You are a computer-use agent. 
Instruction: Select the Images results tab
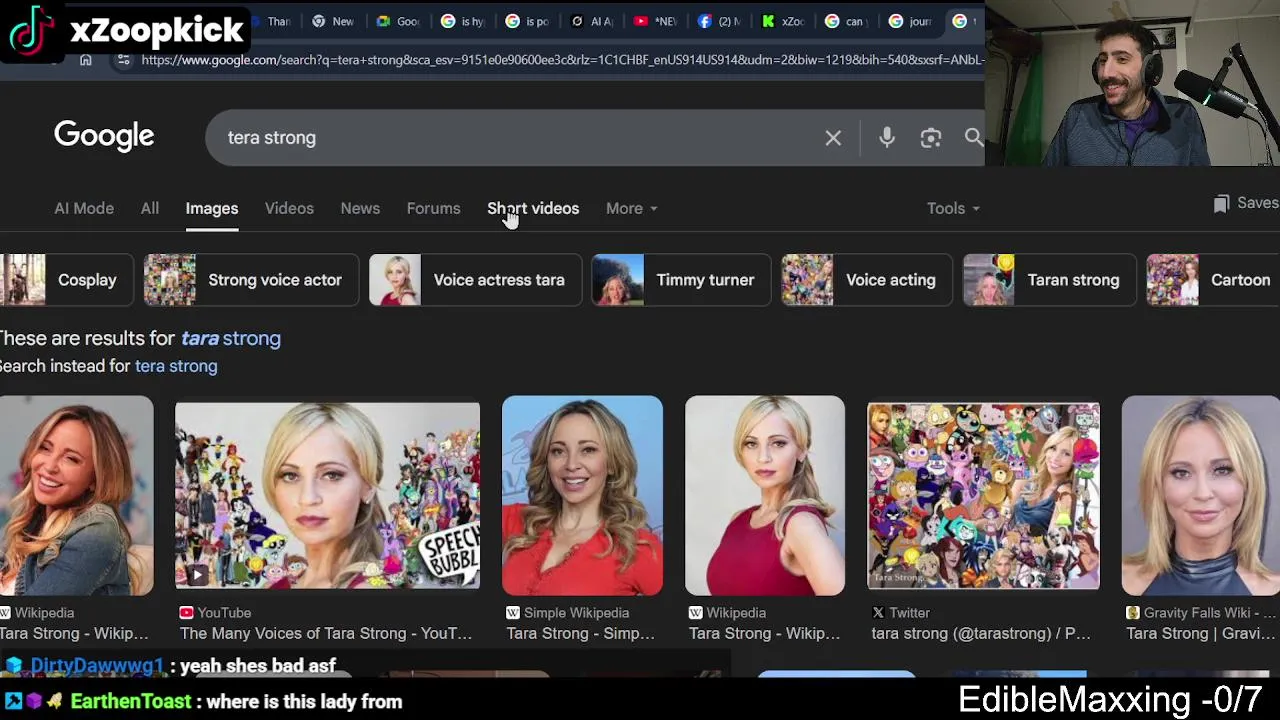coord(211,208)
